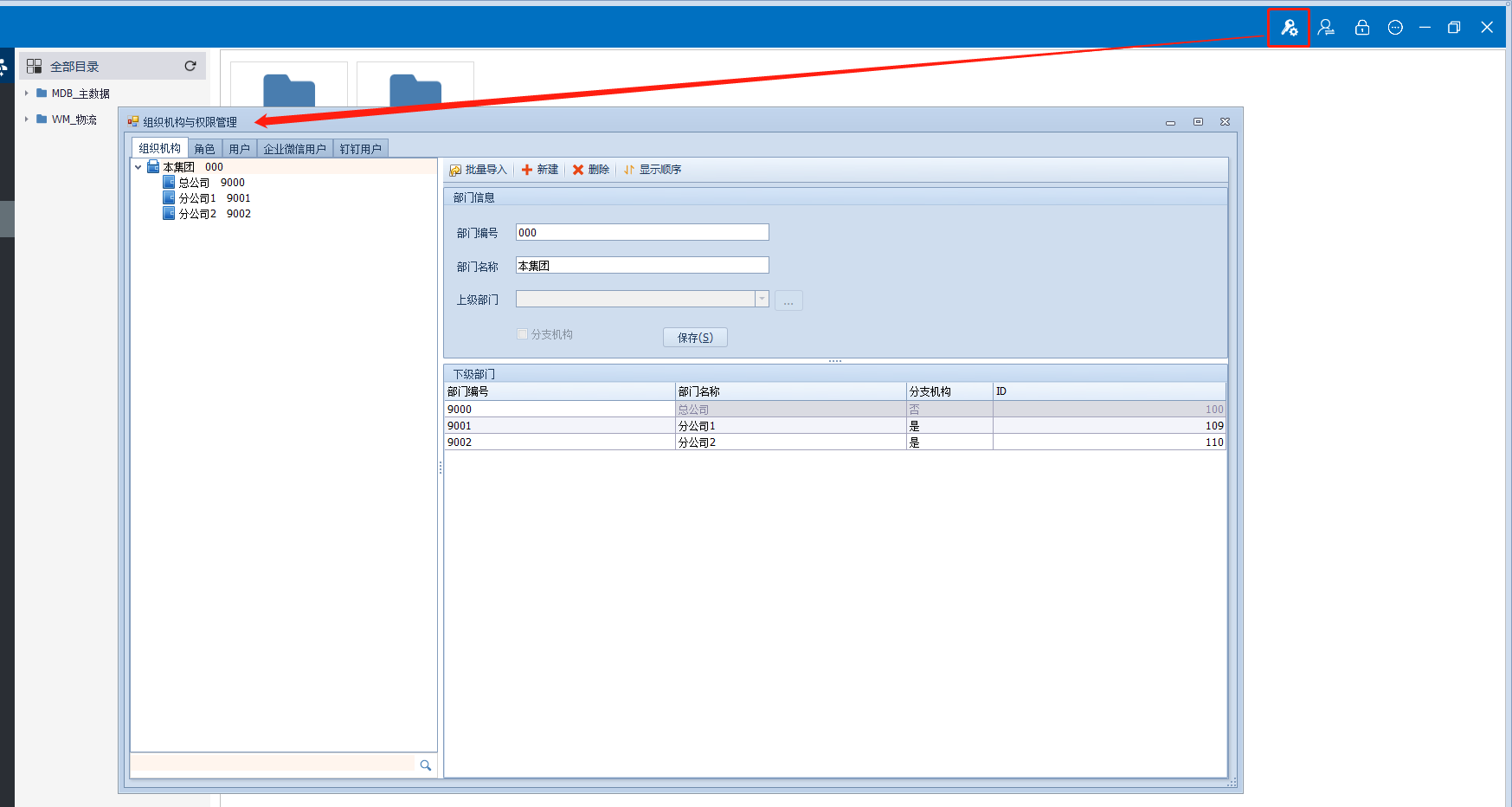Expand the MDB_主数据 folder
Screen dimensions: 1512x807
click(x=27, y=94)
